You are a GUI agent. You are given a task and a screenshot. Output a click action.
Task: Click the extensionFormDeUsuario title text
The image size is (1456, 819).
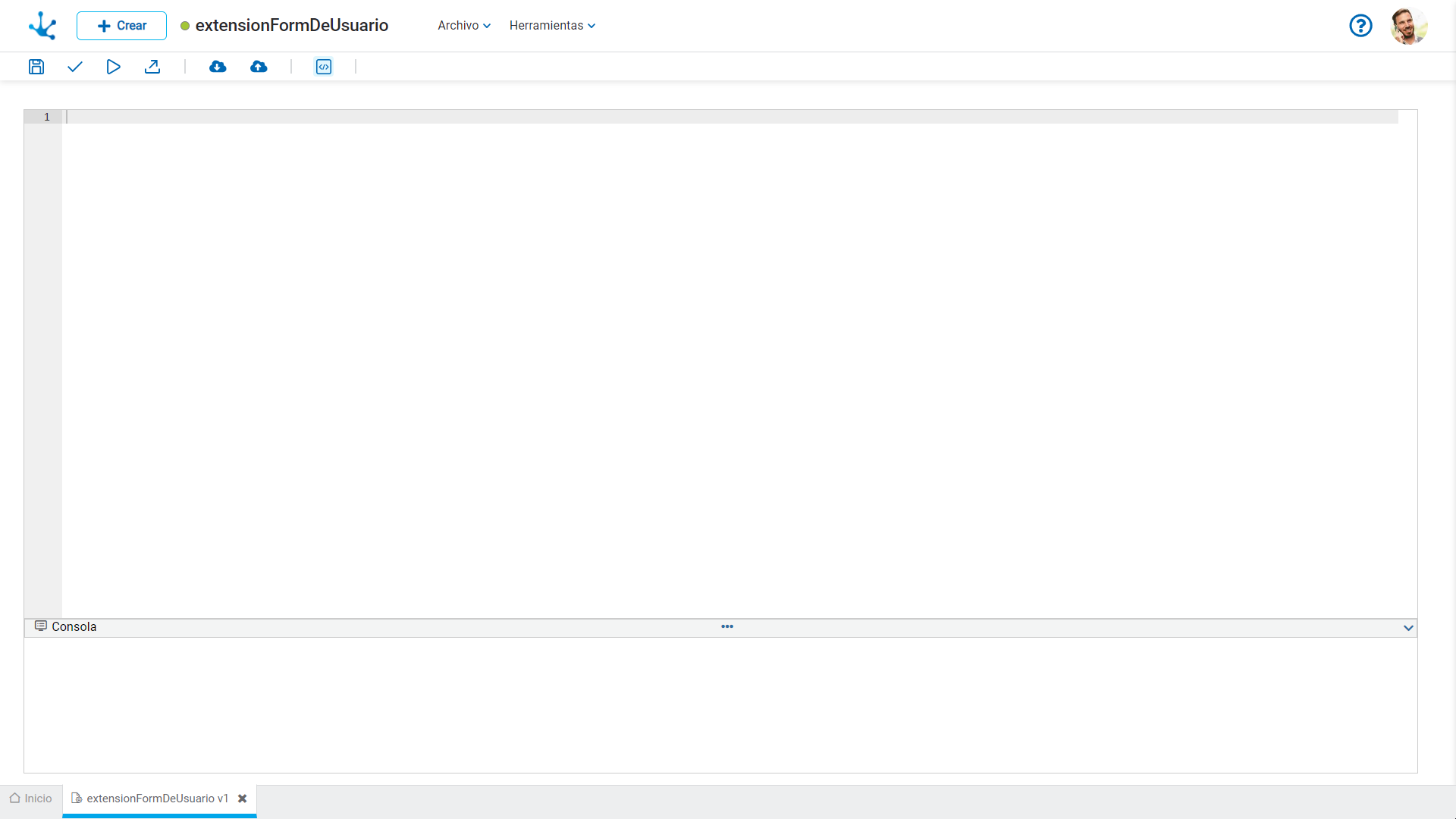pyautogui.click(x=292, y=25)
